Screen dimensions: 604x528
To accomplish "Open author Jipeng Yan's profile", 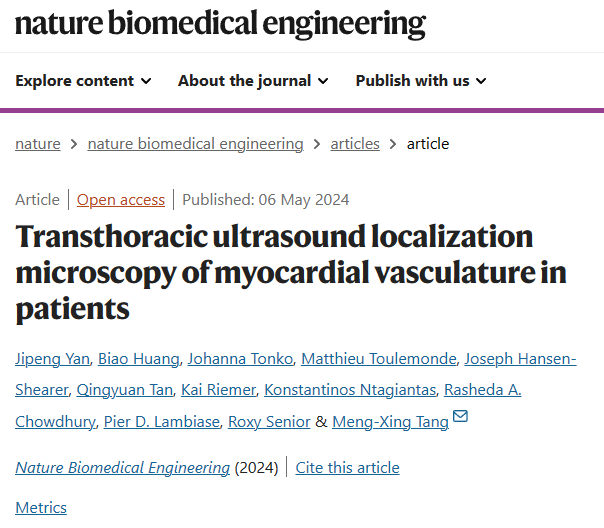I will click(x=52, y=359).
